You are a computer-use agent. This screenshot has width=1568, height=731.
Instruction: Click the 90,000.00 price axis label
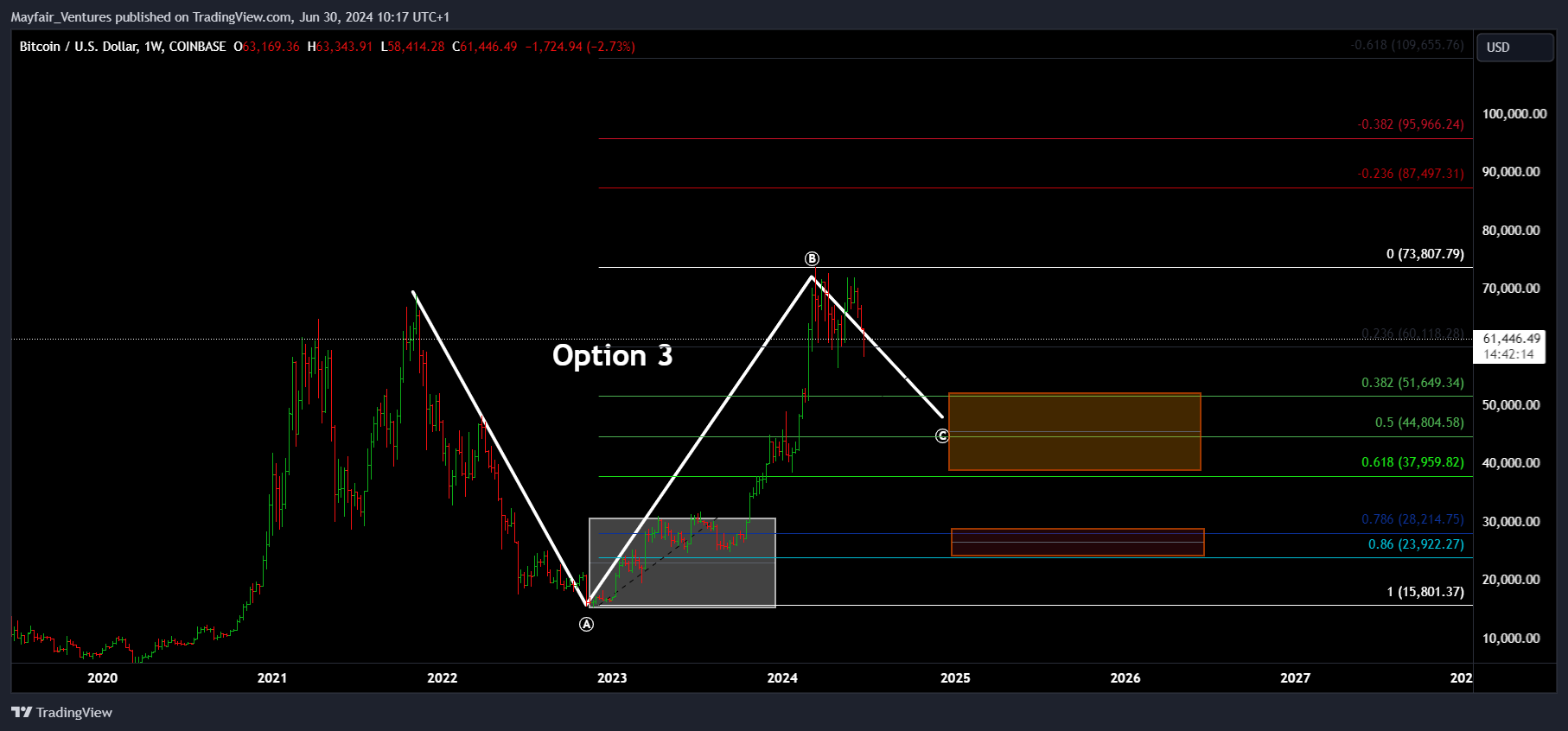[x=1511, y=172]
